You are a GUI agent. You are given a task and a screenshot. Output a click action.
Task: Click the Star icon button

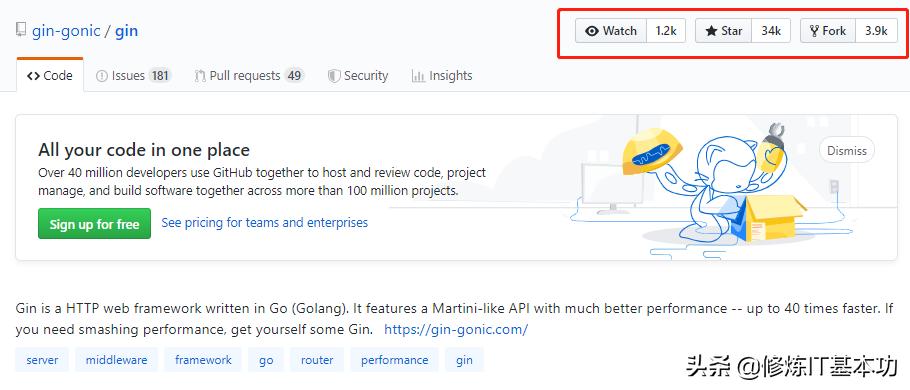pos(723,31)
